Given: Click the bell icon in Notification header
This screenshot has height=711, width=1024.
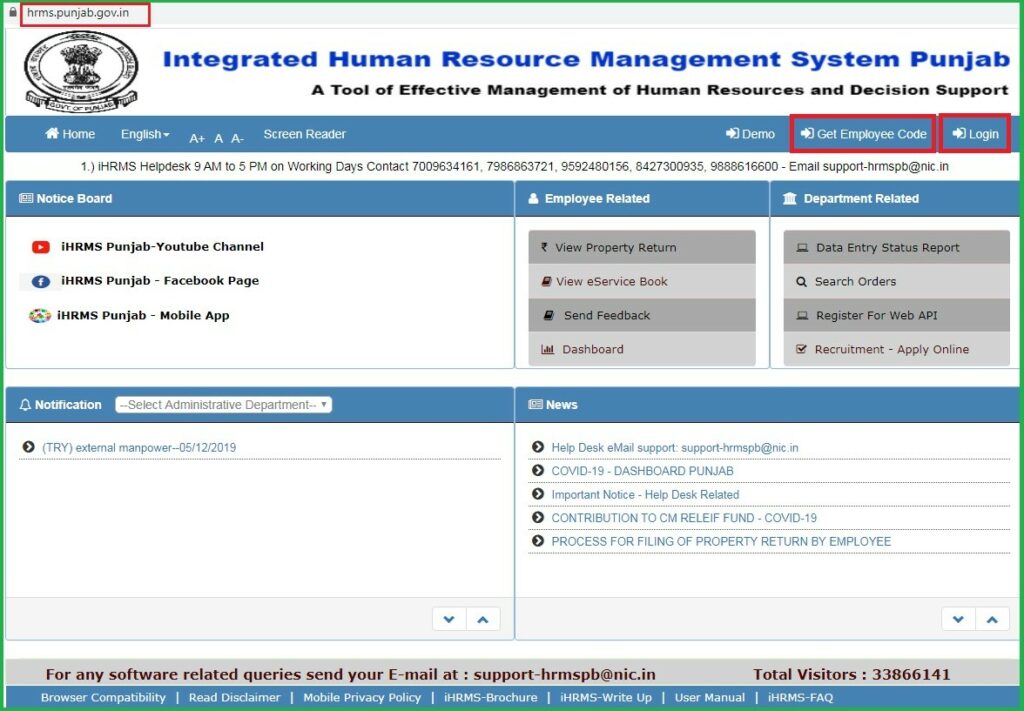Looking at the screenshot, I should (25, 405).
